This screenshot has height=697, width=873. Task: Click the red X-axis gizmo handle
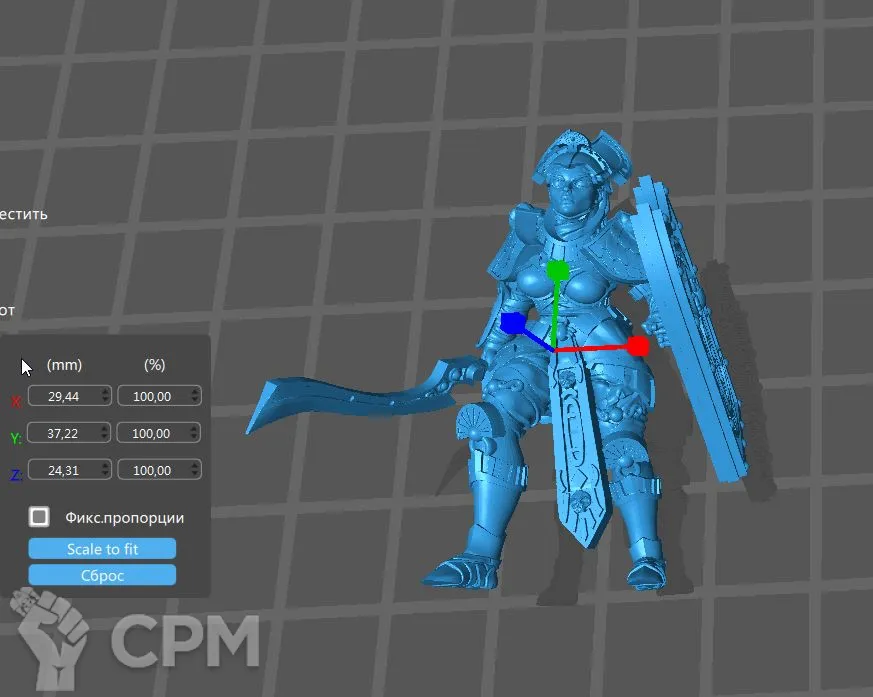(639, 347)
